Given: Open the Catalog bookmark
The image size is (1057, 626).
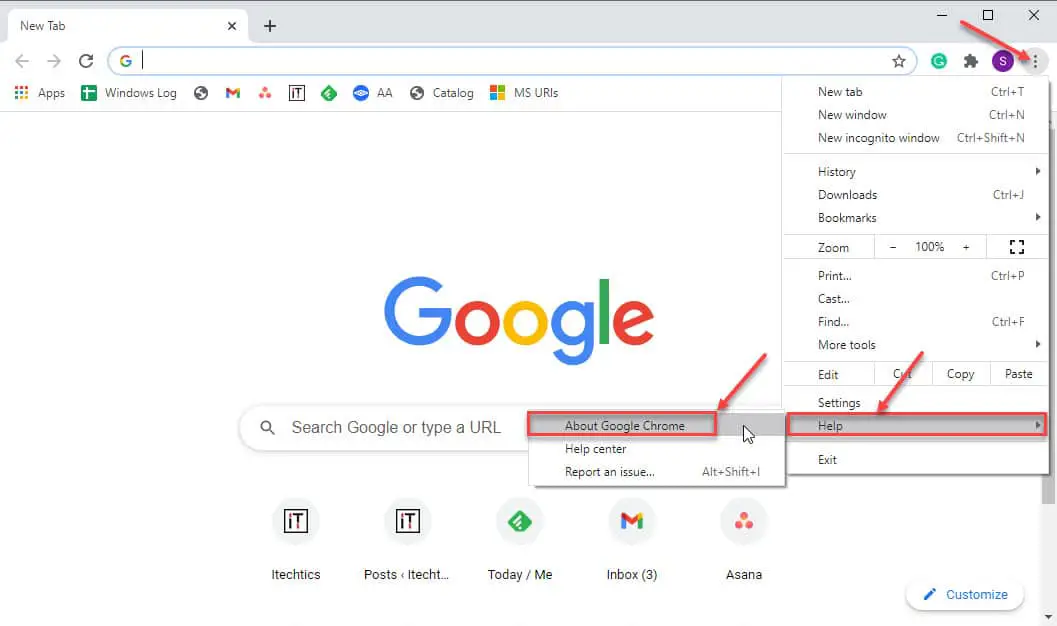Looking at the screenshot, I should tap(442, 93).
